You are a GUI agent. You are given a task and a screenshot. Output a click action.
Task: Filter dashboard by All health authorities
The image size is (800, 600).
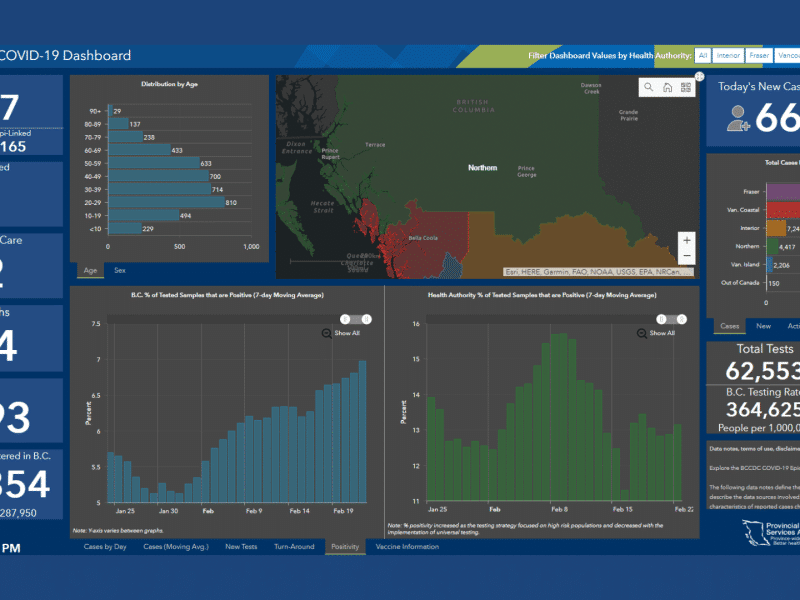point(704,56)
